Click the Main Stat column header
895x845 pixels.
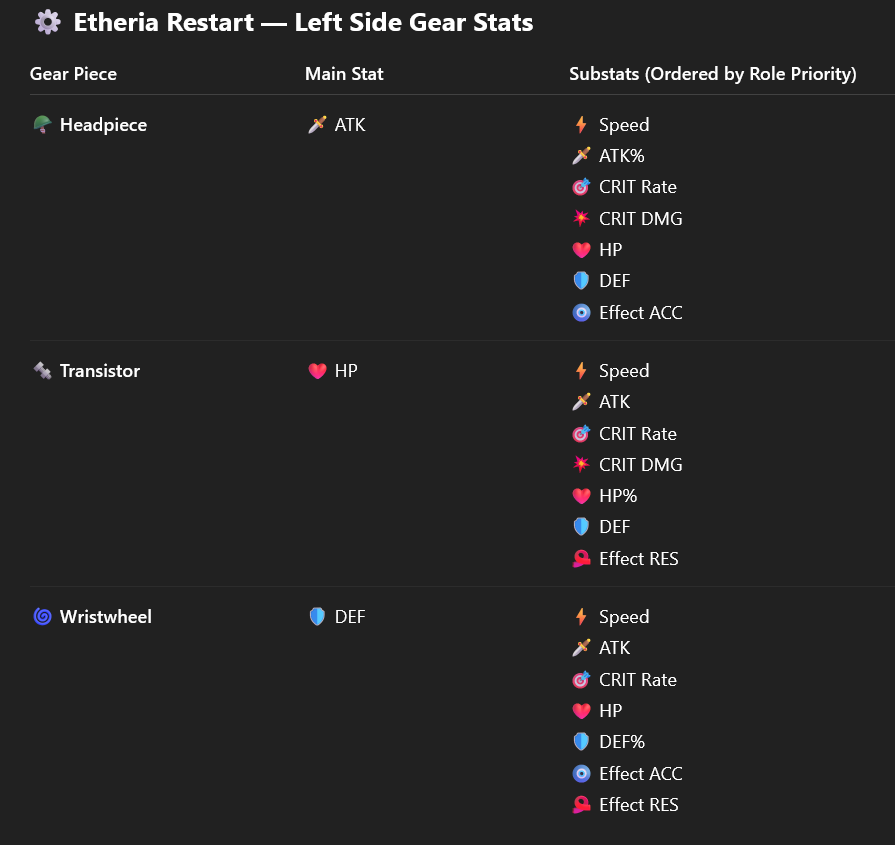[x=344, y=74]
